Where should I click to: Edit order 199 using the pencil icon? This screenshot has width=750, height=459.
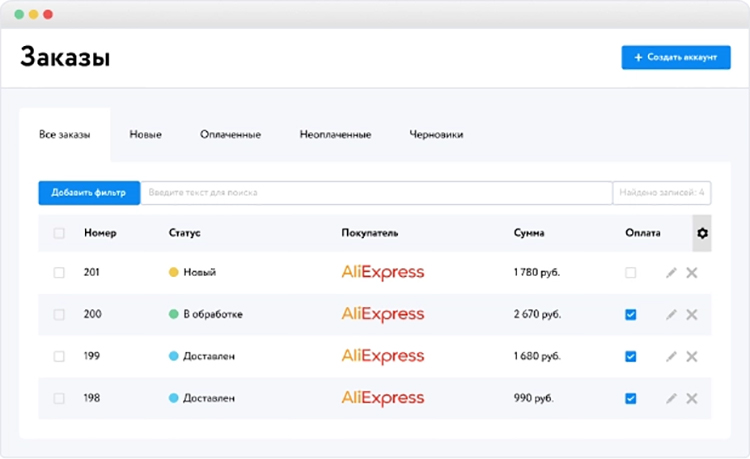[671, 356]
